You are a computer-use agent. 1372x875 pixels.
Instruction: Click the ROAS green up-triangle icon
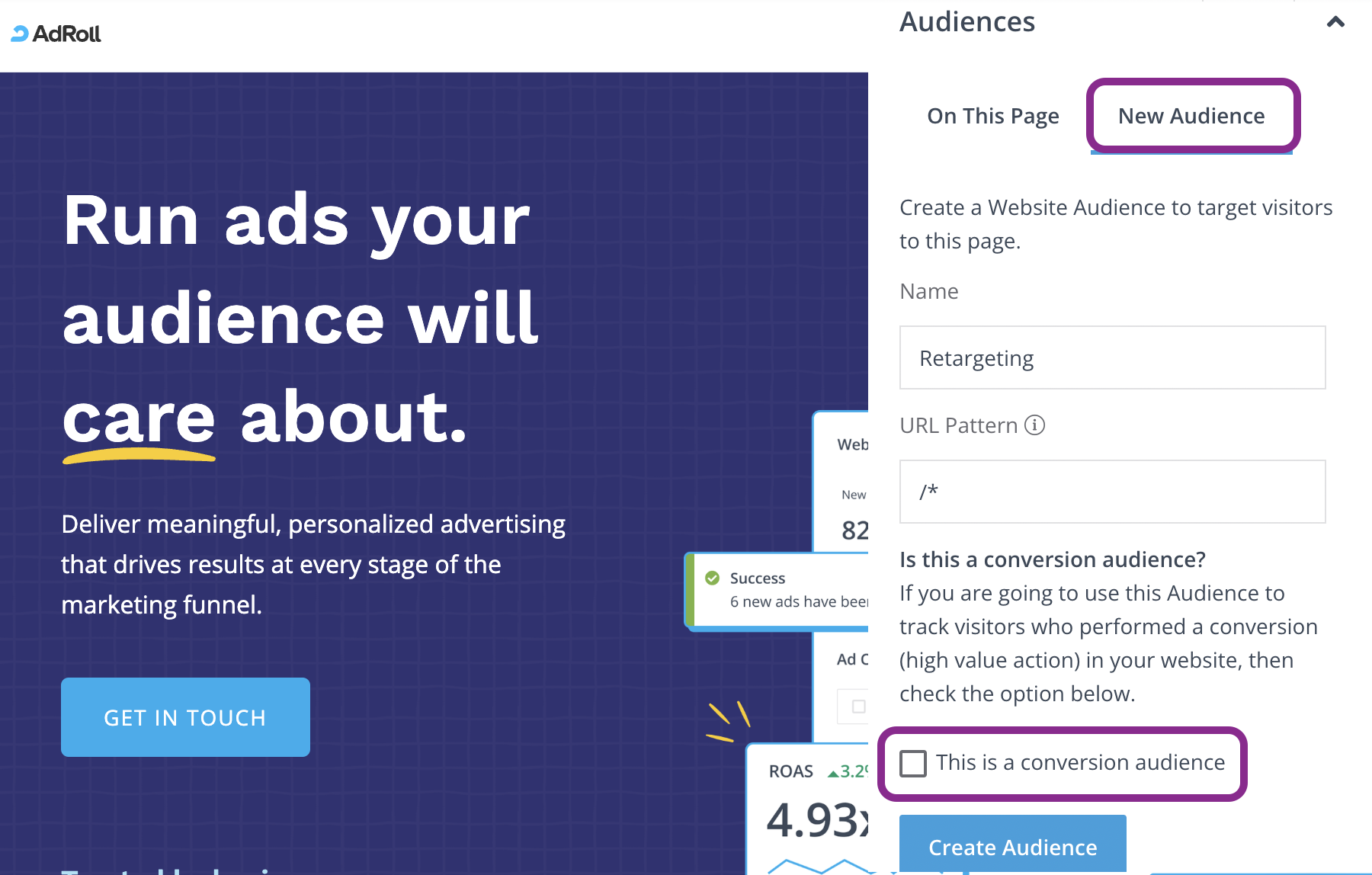coord(832,774)
